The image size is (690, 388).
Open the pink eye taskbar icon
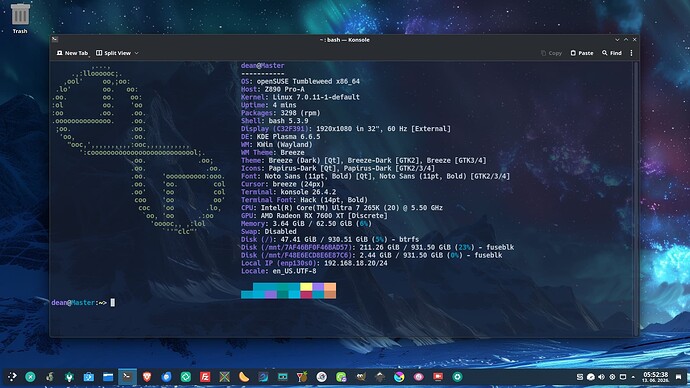click(418, 377)
